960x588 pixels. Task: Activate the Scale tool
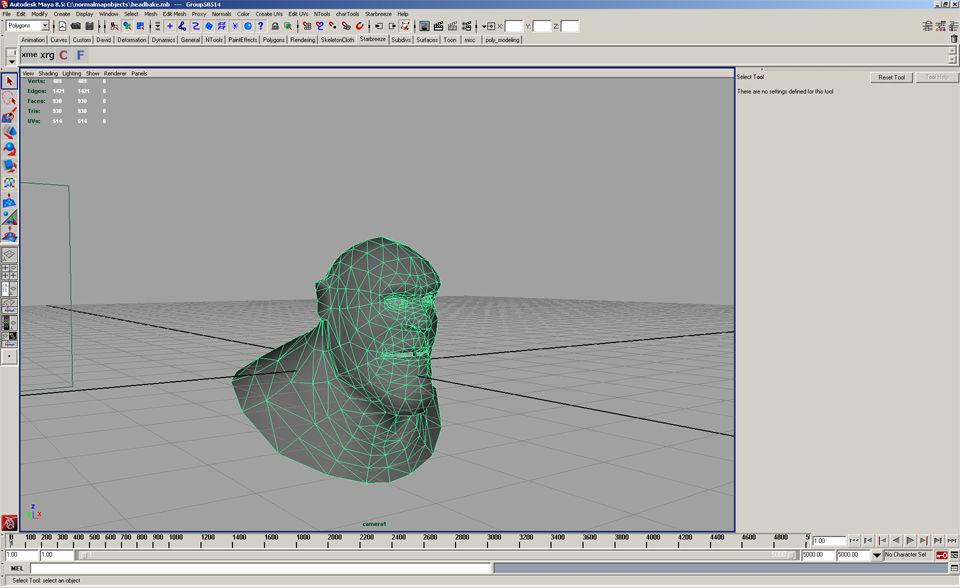(9, 165)
